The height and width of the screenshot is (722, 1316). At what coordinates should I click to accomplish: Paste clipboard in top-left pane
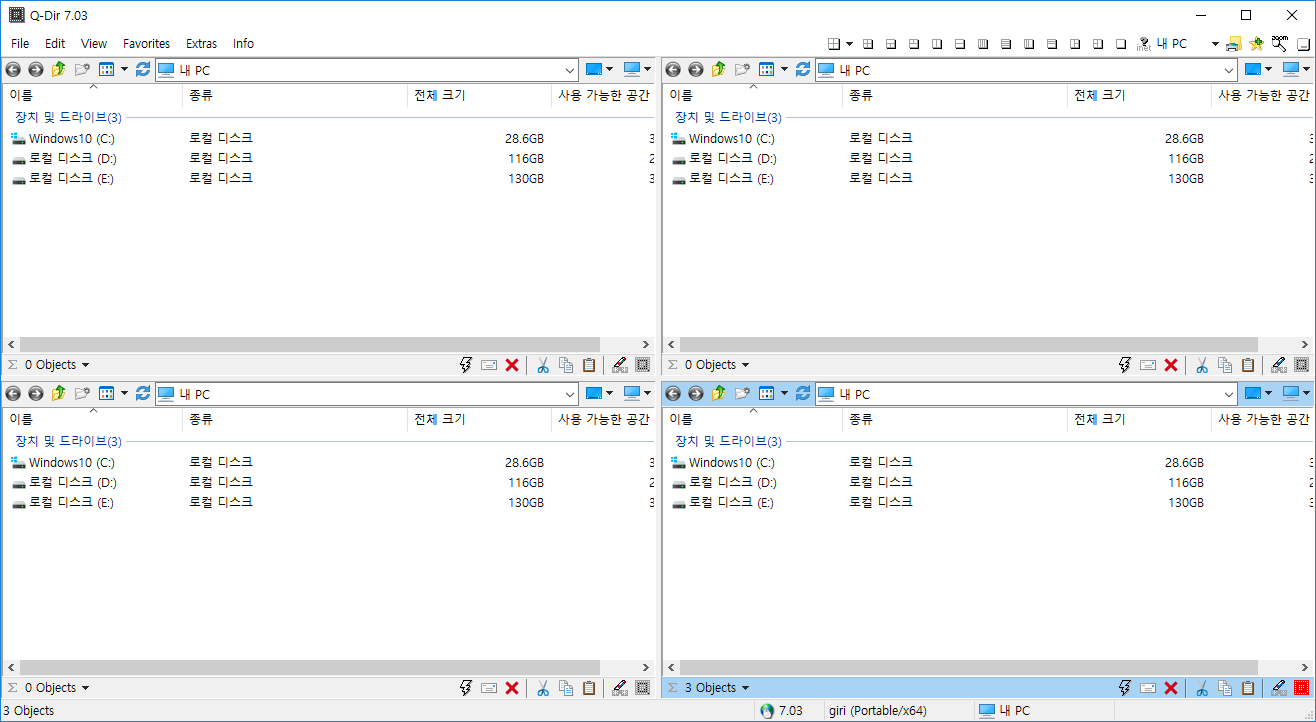pos(589,365)
